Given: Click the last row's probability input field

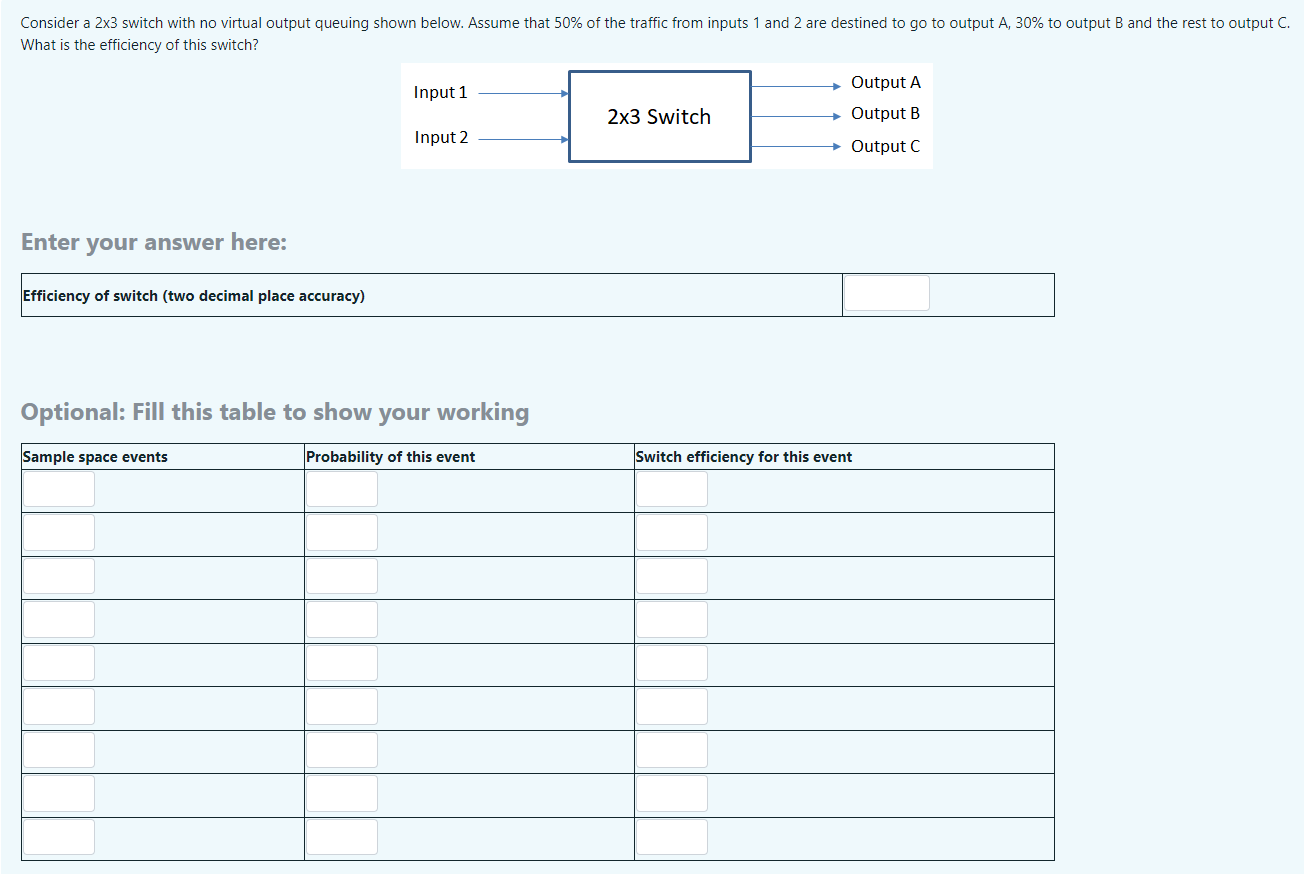Looking at the screenshot, I should pyautogui.click(x=342, y=837).
